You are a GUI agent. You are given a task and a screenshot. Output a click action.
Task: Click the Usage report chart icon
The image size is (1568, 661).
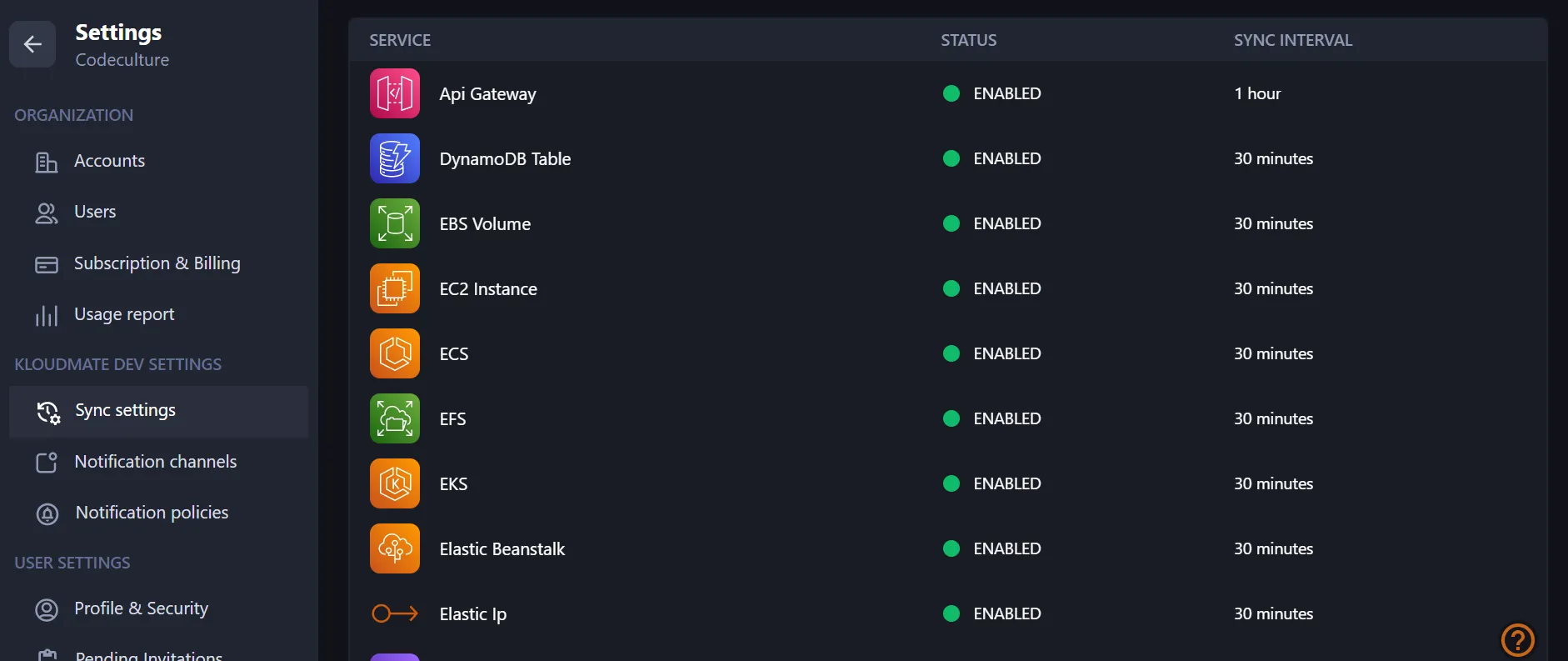[47, 315]
